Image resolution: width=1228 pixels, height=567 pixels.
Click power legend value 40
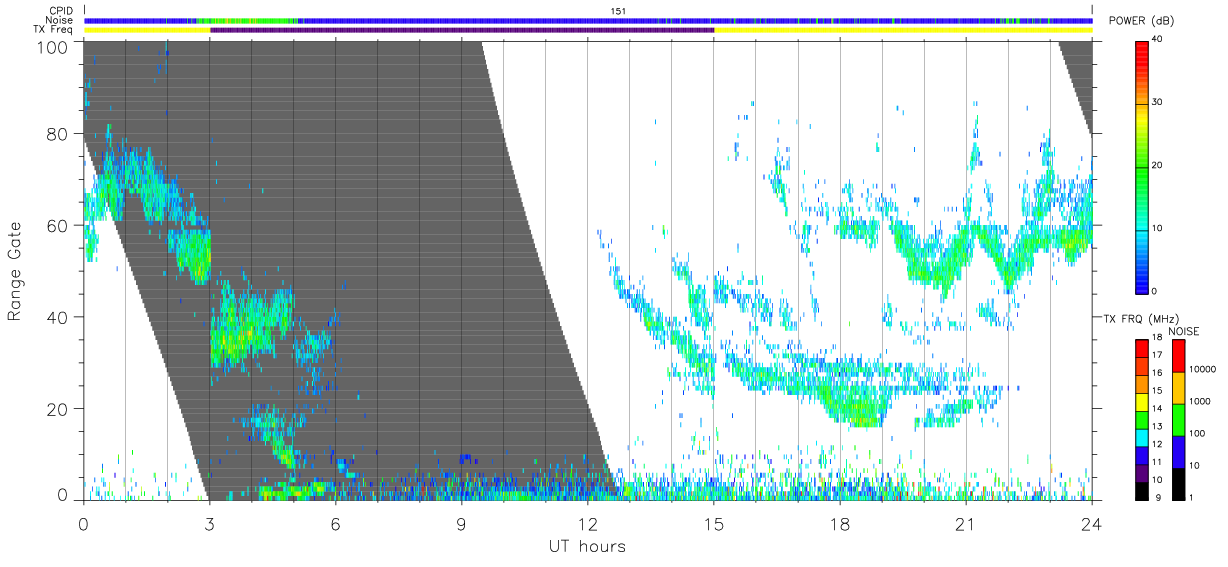pyautogui.click(x=1158, y=40)
